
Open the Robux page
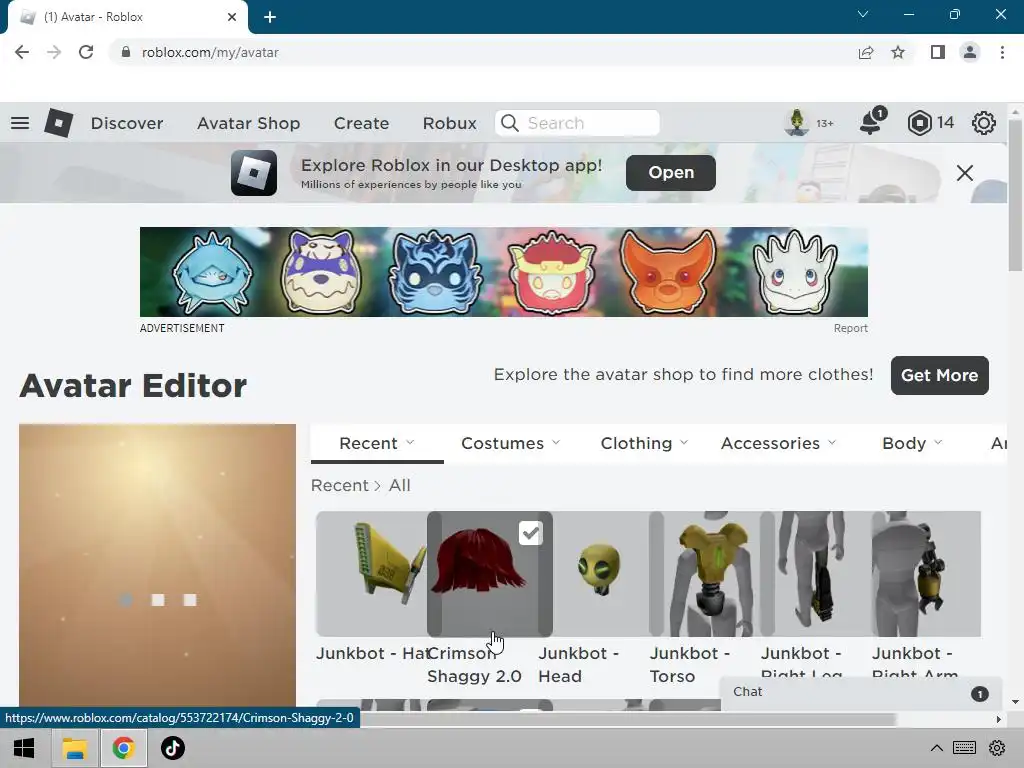click(449, 123)
